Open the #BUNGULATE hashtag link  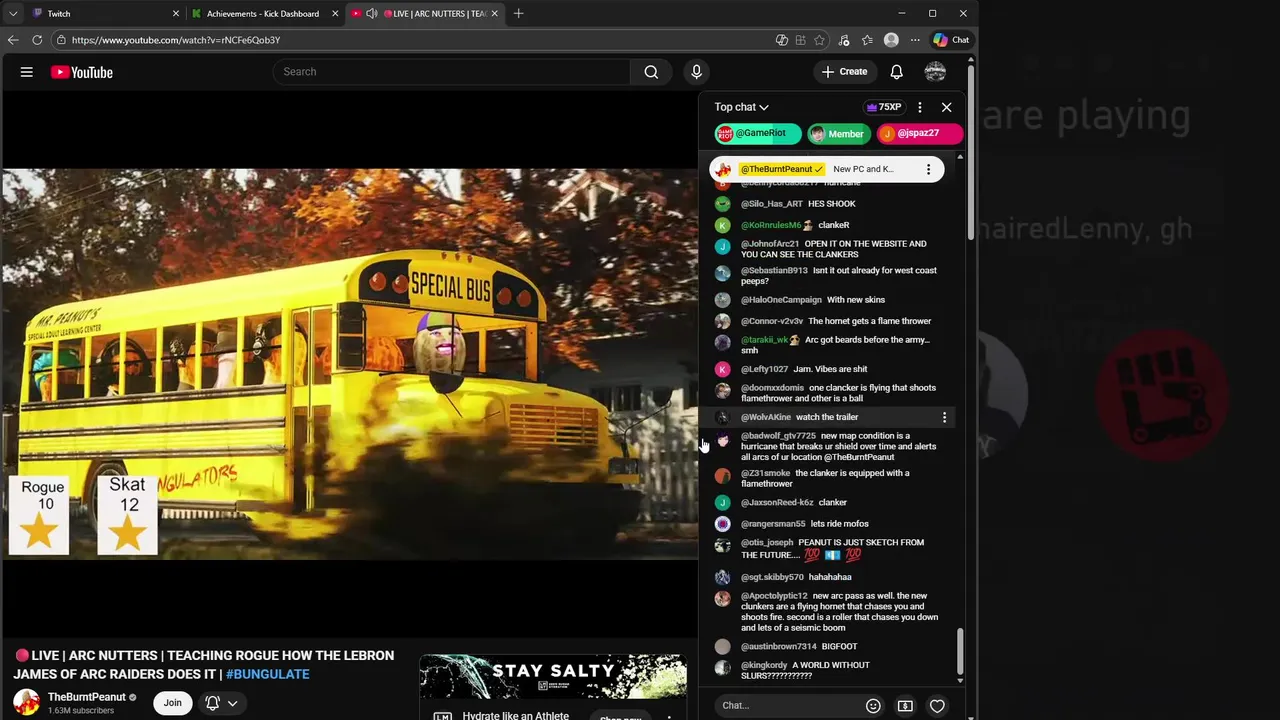point(267,674)
